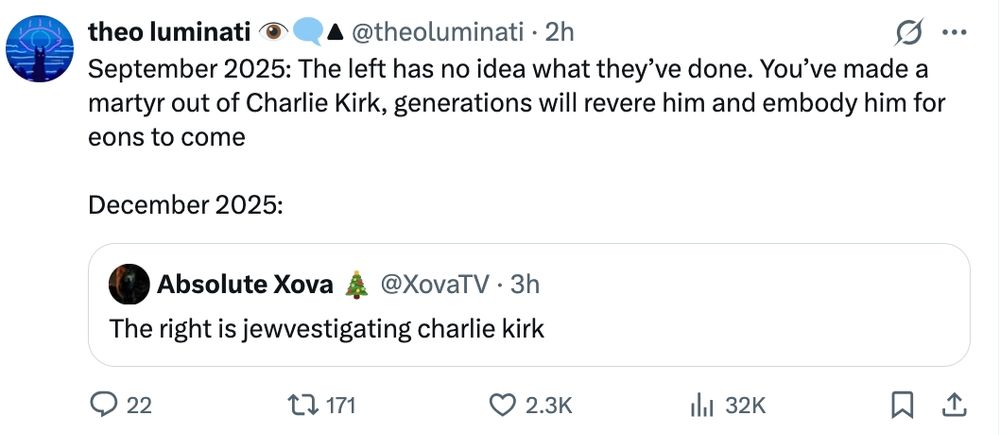The image size is (1000, 435).
Task: Click the theo luminati display name
Action: tap(170, 32)
